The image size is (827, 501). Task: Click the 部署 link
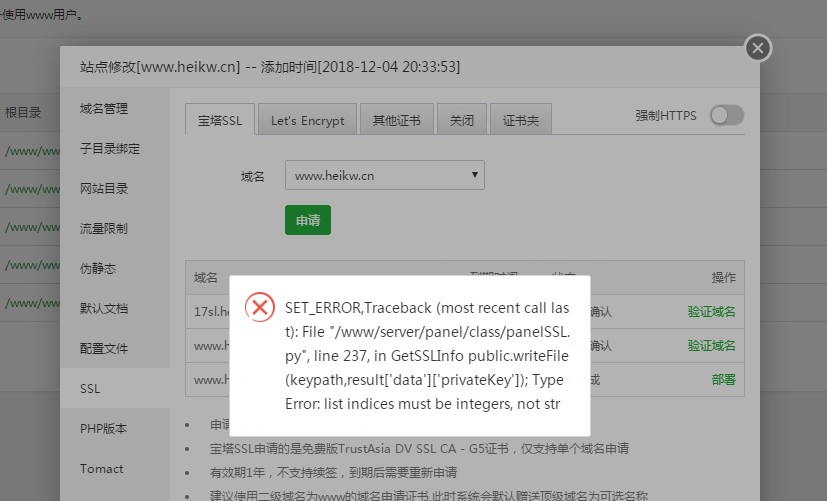(723, 379)
